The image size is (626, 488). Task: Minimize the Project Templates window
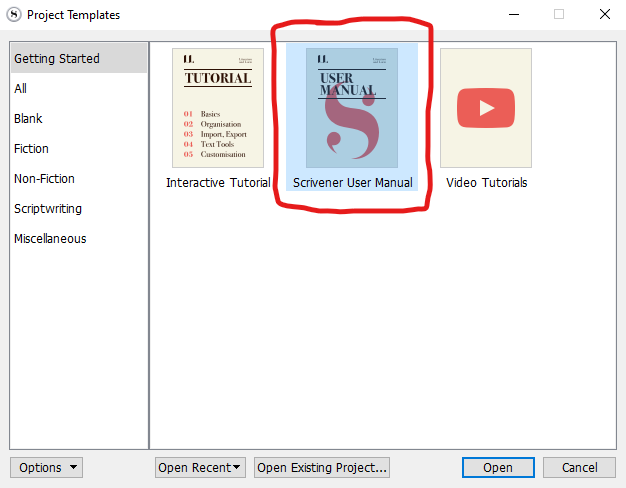pyautogui.click(x=514, y=14)
